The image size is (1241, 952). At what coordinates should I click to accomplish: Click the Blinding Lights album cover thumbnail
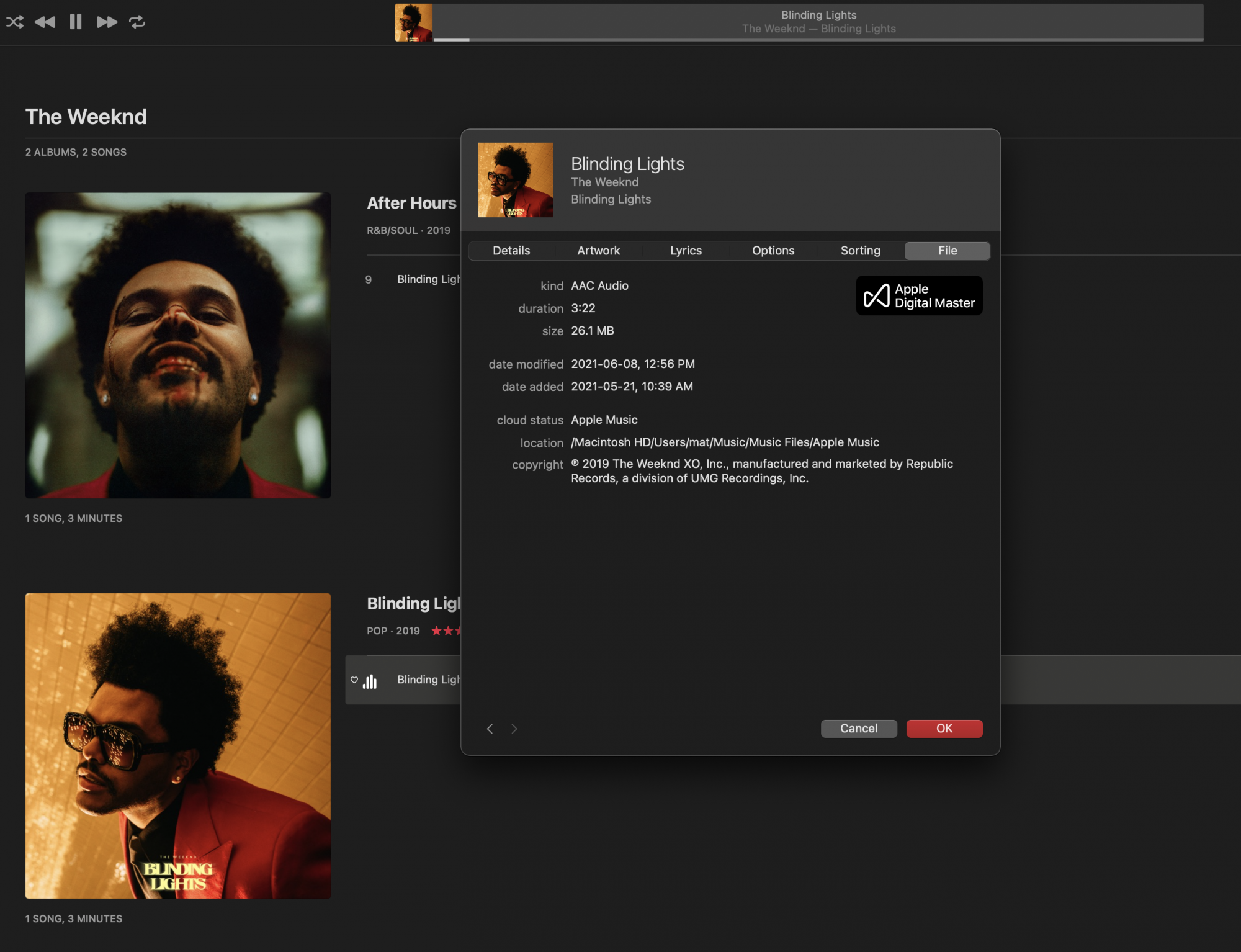pyautogui.click(x=514, y=179)
